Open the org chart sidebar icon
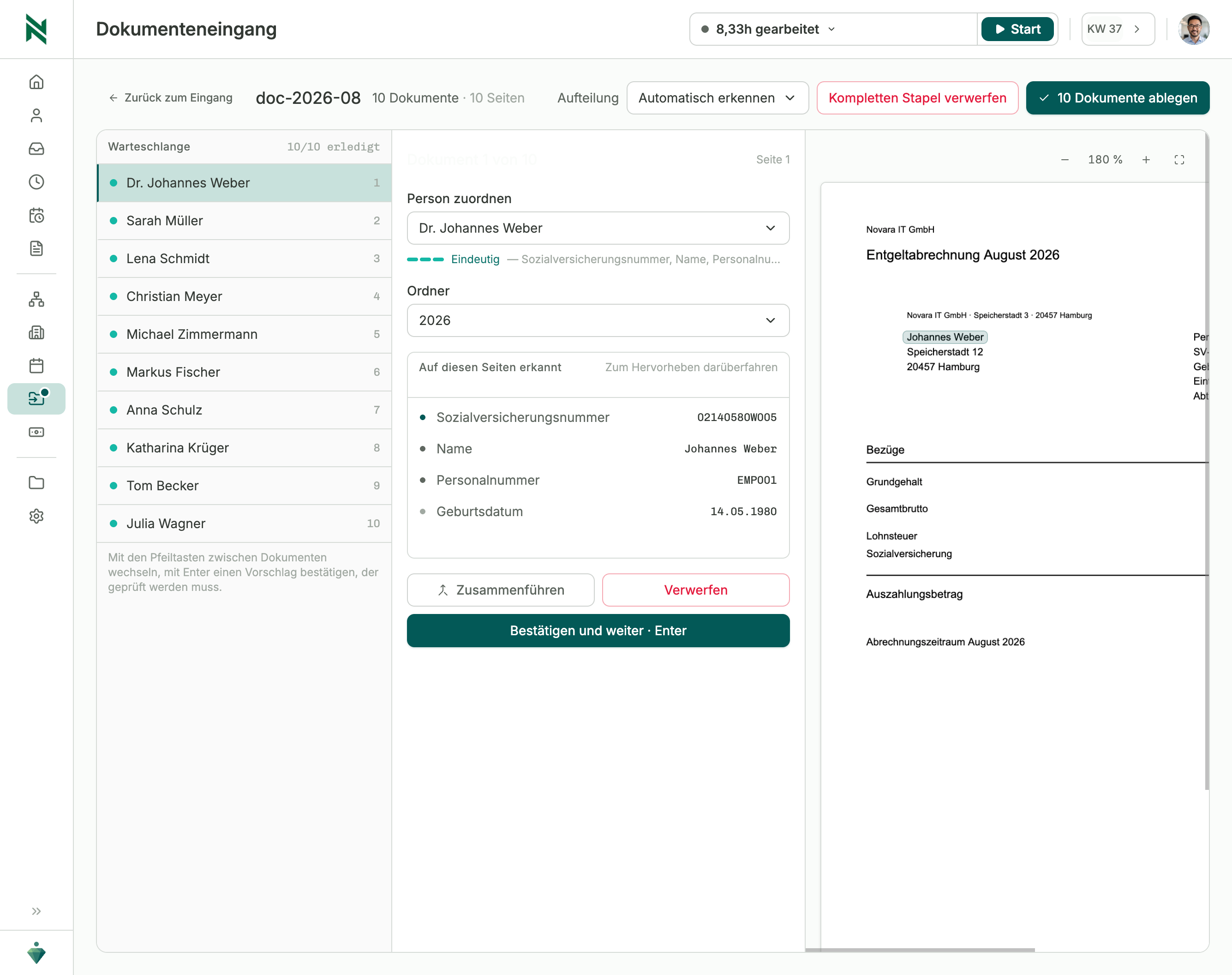This screenshot has width=1232, height=975. [x=36, y=299]
